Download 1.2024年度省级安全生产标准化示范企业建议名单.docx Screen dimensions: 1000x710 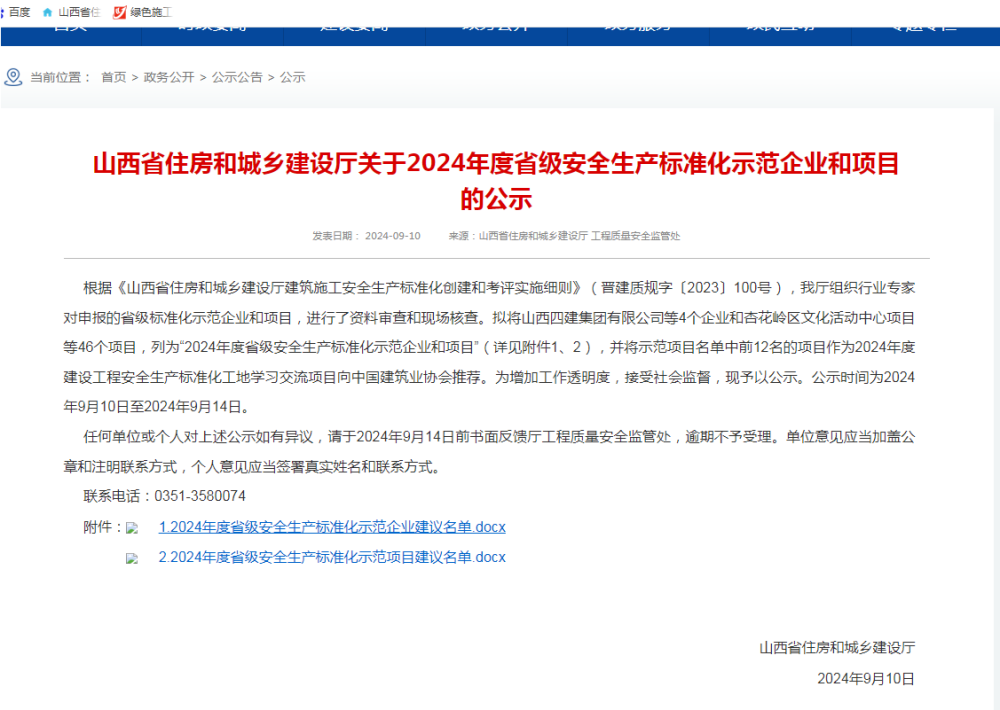(332, 527)
